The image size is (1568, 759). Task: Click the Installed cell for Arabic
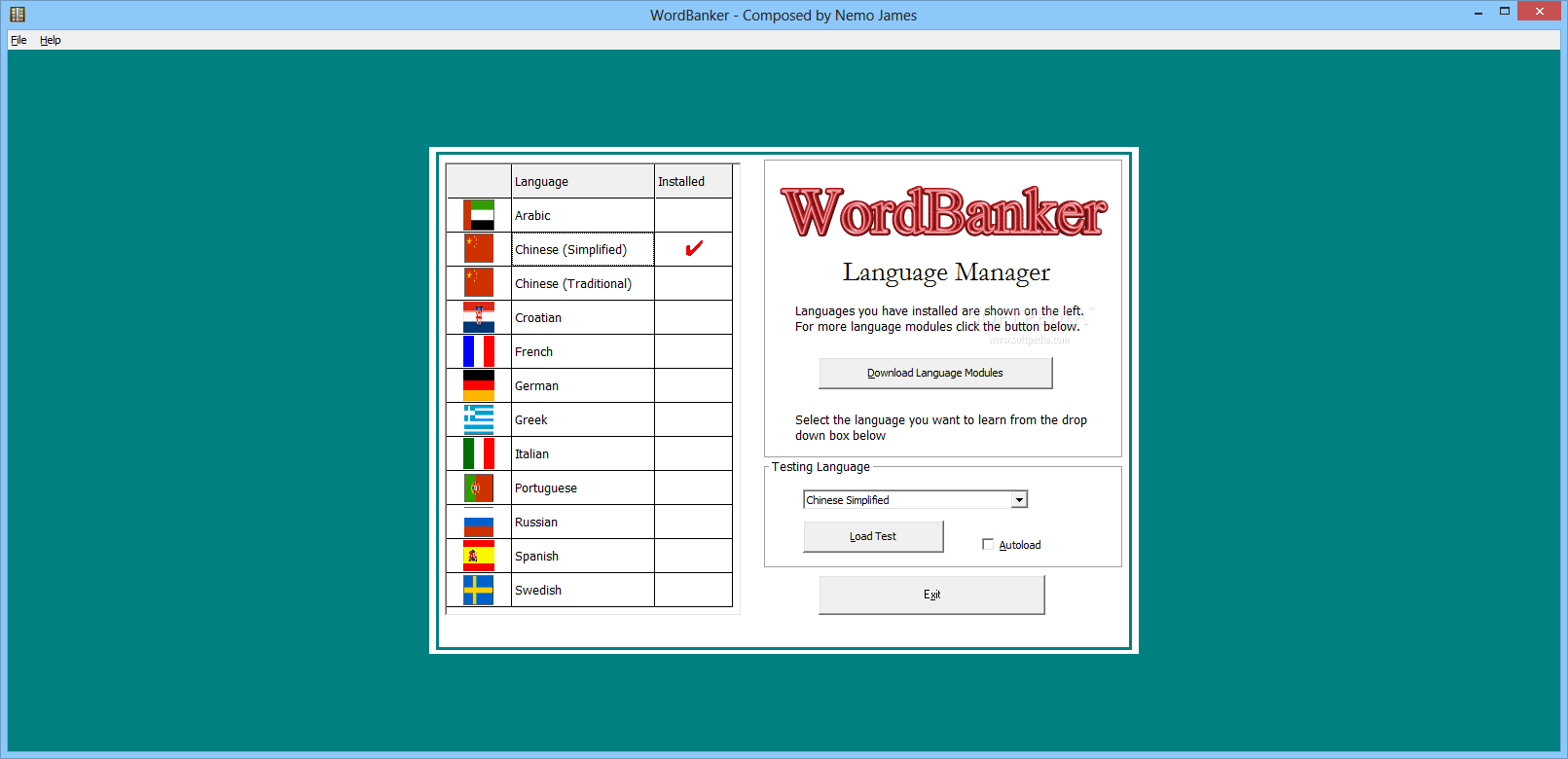pyautogui.click(x=693, y=215)
